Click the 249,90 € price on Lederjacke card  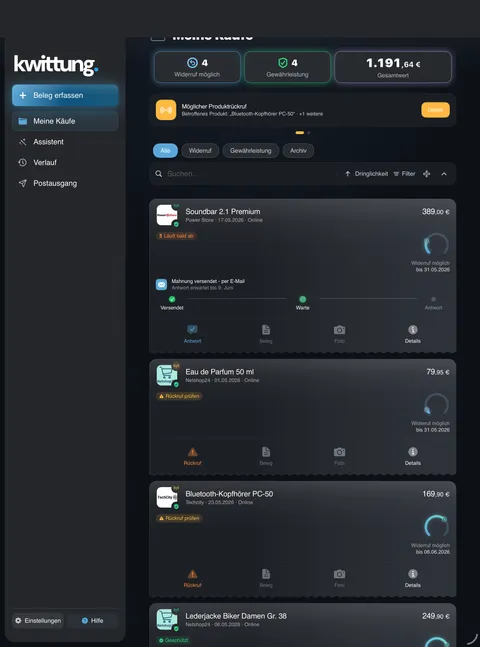click(x=435, y=616)
